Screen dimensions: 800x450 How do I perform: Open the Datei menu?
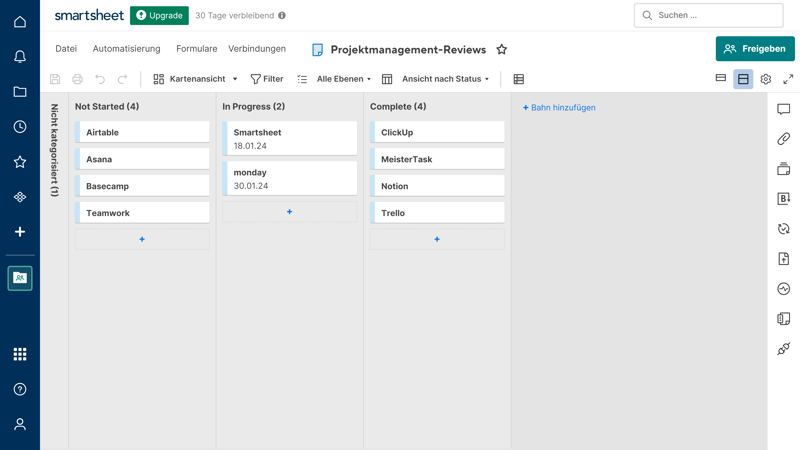click(x=66, y=49)
